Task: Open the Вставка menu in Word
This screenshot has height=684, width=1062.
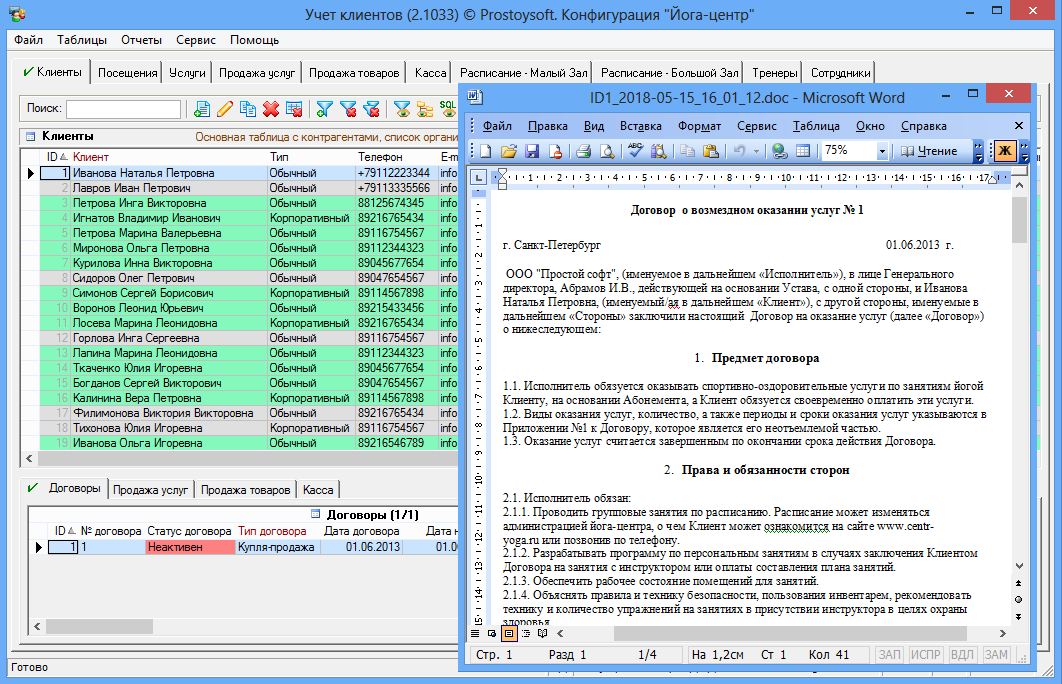Action: pyautogui.click(x=641, y=126)
